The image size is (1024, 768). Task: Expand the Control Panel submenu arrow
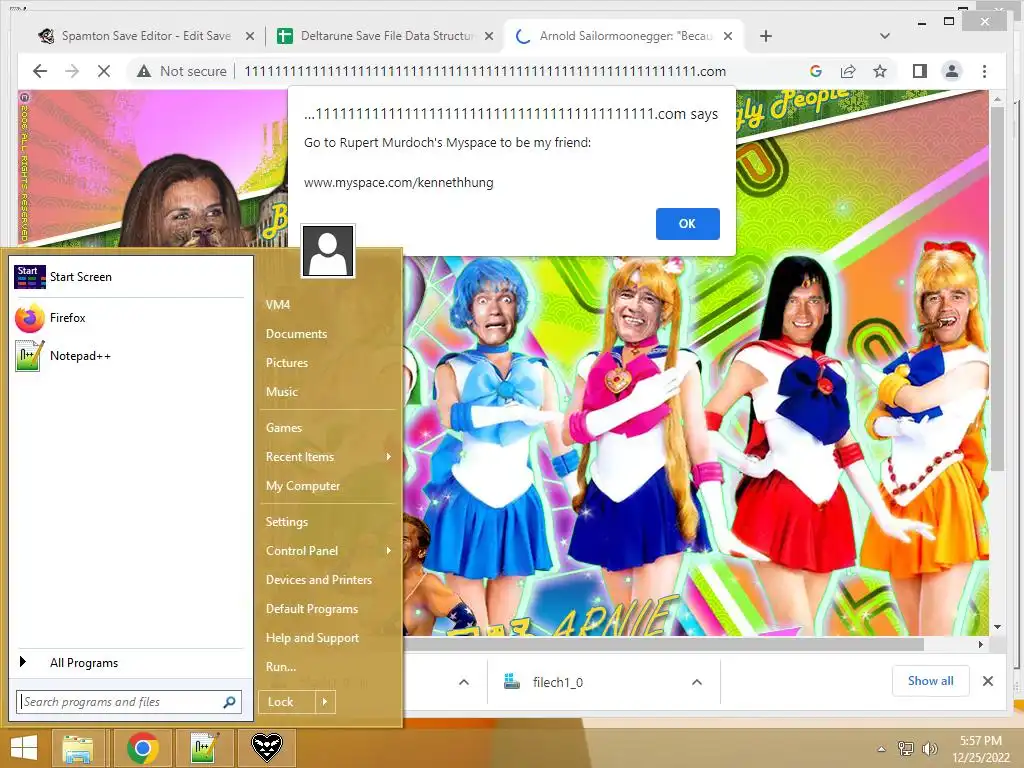tap(389, 551)
